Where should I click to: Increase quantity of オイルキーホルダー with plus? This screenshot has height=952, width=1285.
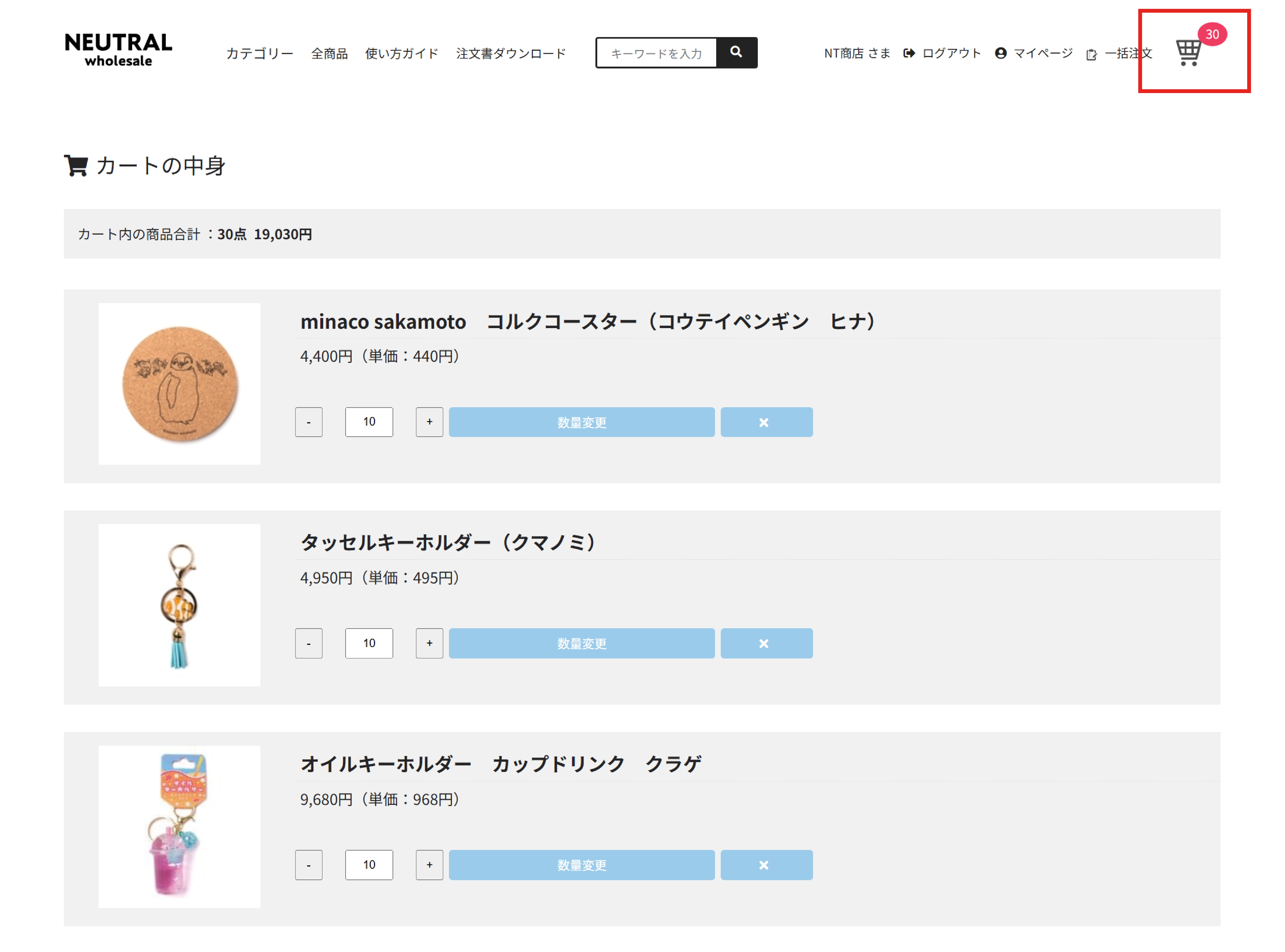click(429, 865)
